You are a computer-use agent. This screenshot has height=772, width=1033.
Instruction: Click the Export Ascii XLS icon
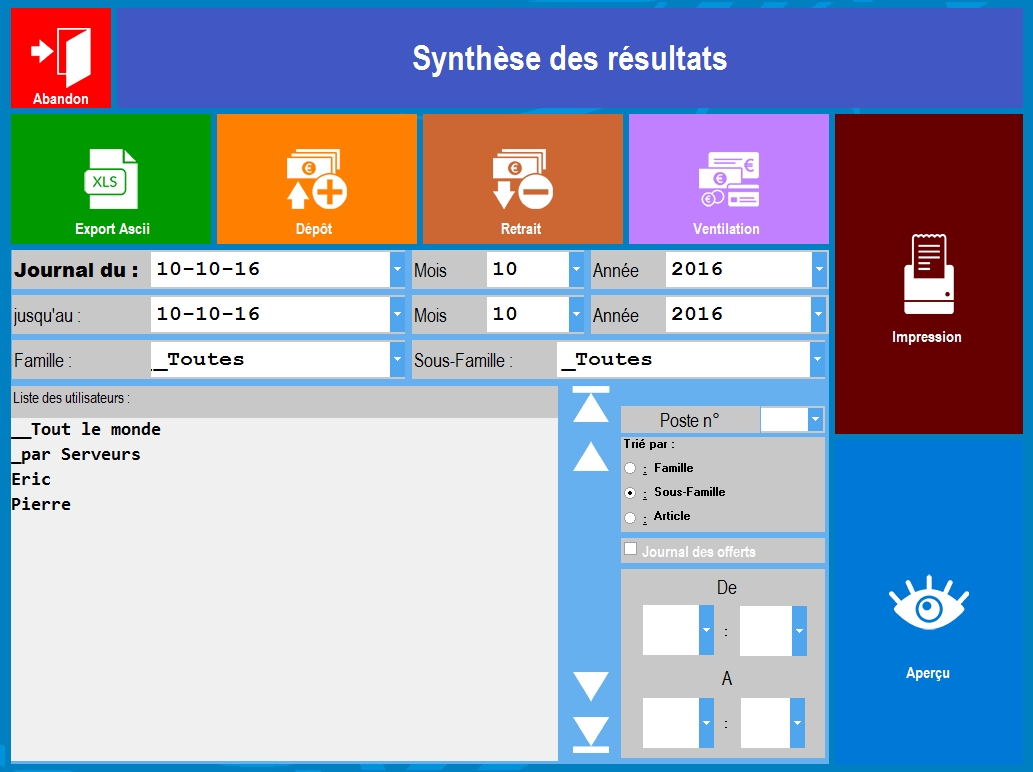111,179
